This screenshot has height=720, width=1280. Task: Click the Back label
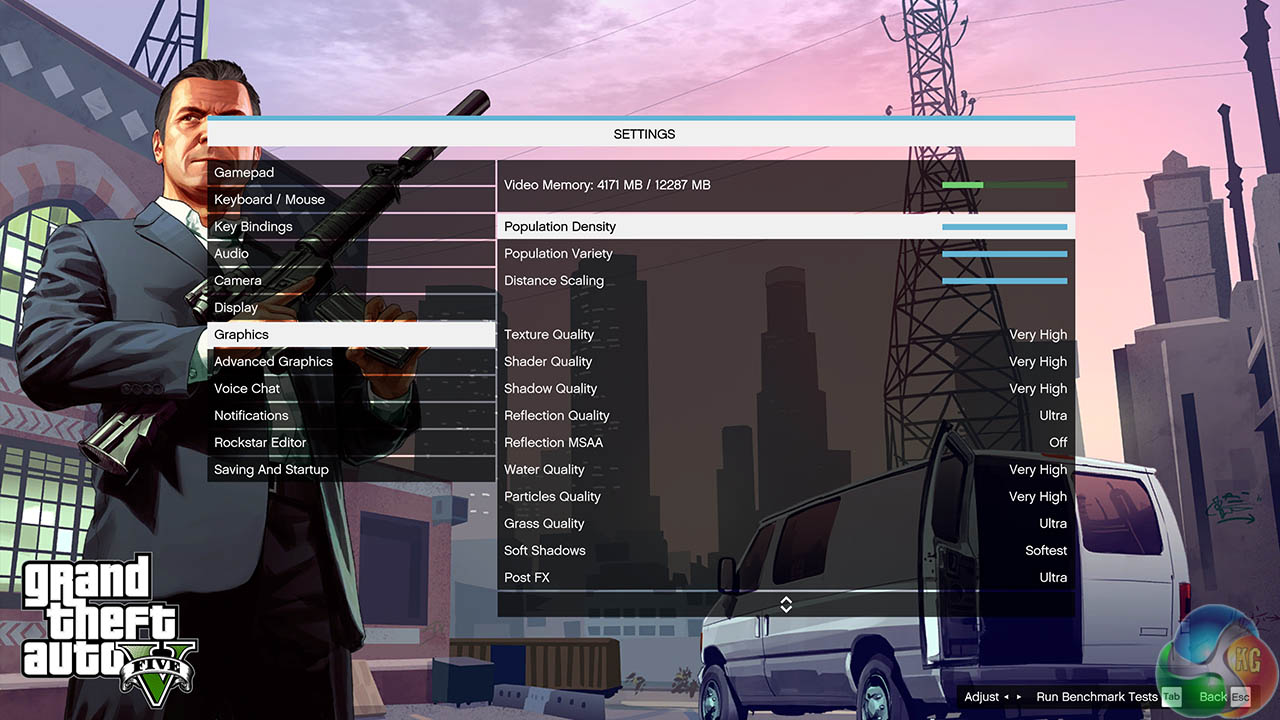pos(1213,697)
